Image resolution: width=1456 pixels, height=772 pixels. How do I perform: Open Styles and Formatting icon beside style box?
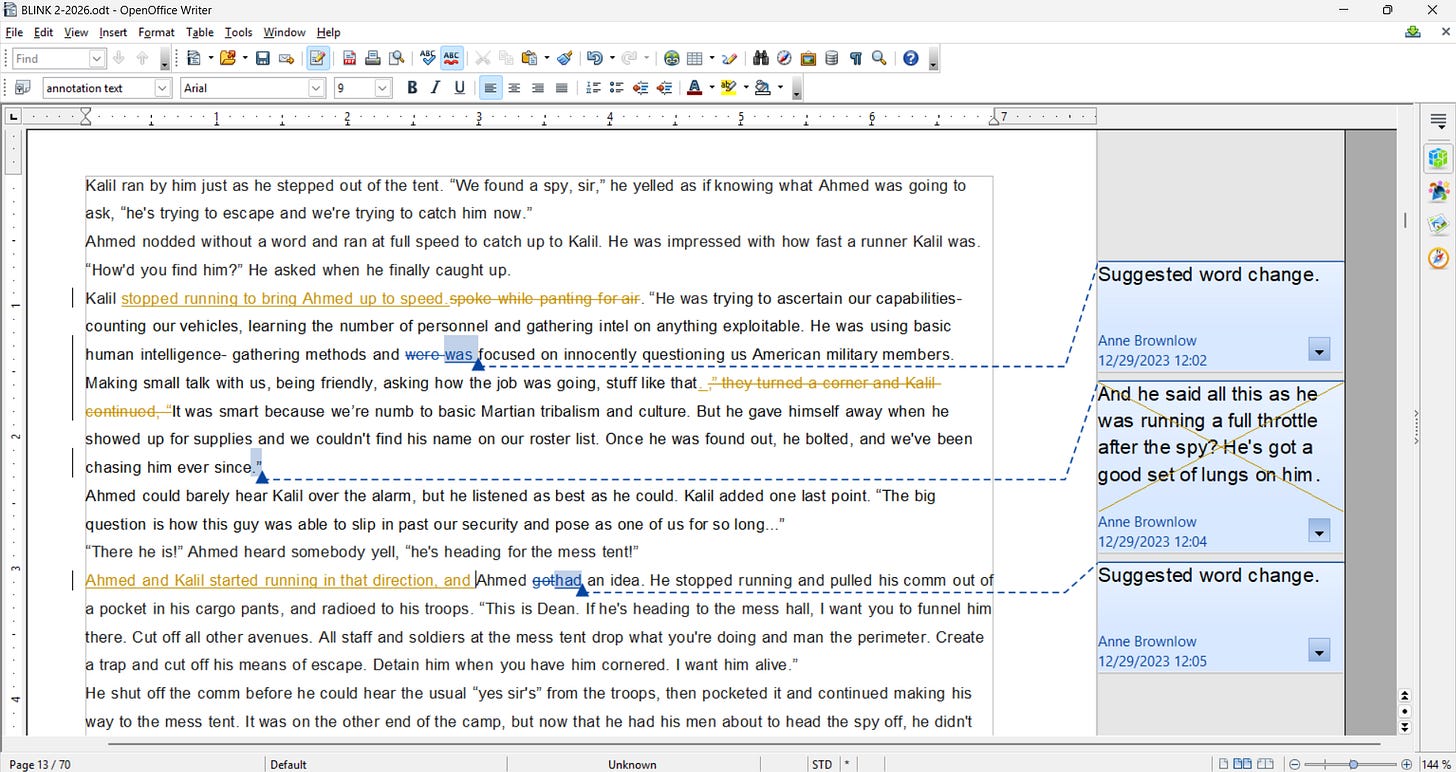[x=22, y=88]
